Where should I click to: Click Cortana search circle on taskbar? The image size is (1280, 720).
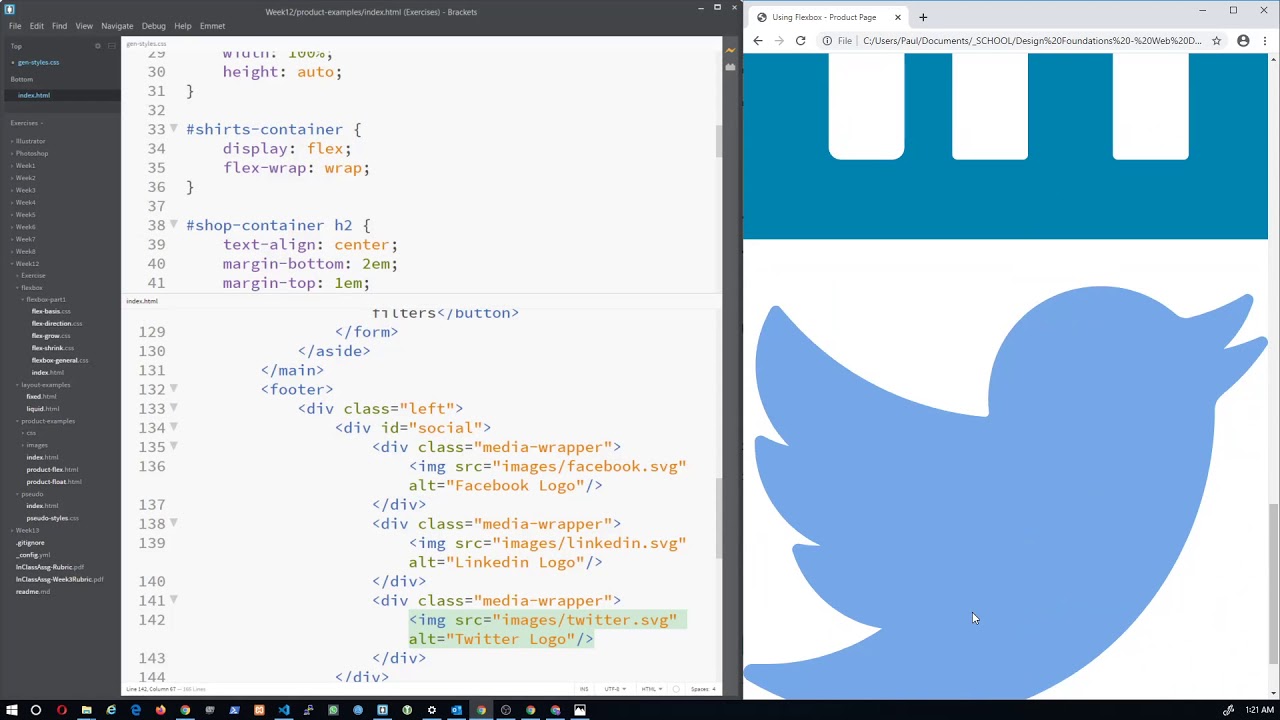[x=36, y=710]
